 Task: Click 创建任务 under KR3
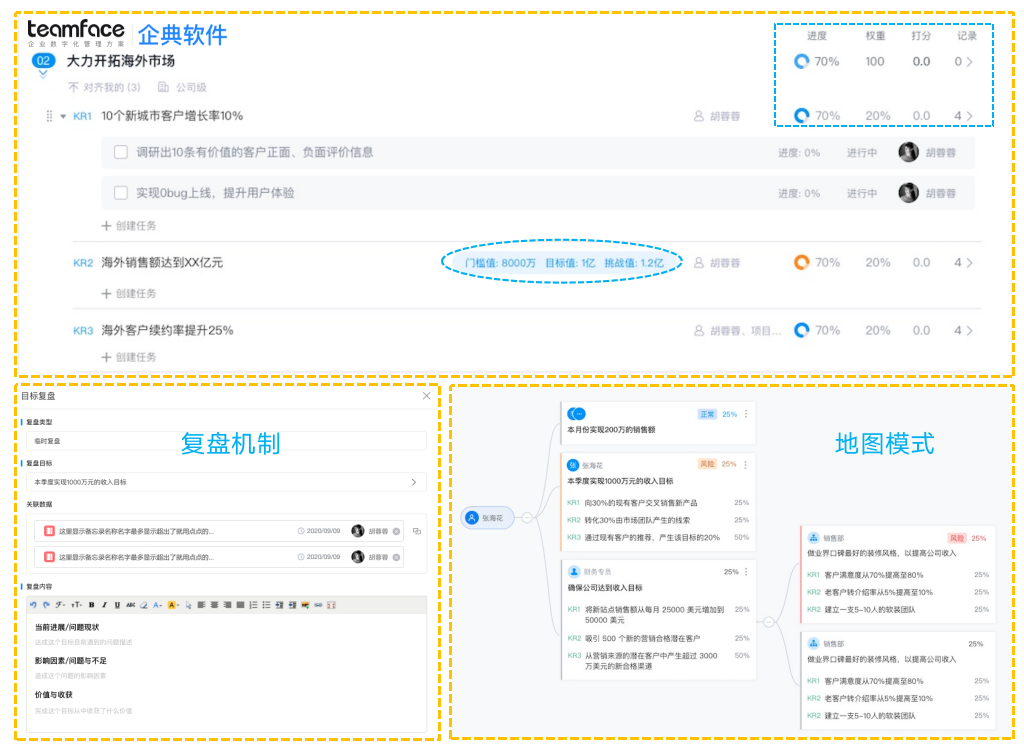pyautogui.click(x=130, y=357)
